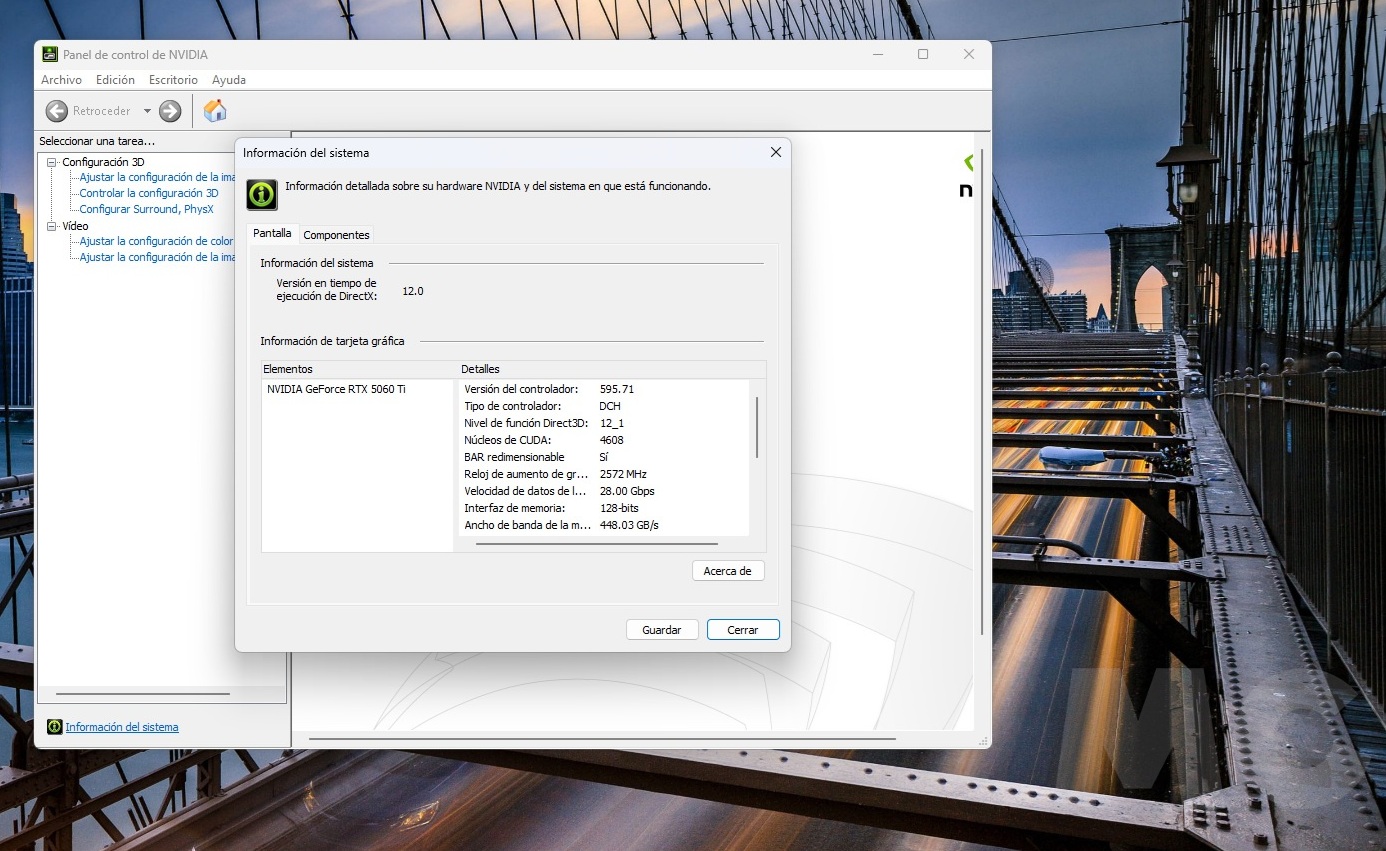Click the forward arrow toolbar icon
Screen dimensions: 1386x851
pyautogui.click(x=170, y=111)
